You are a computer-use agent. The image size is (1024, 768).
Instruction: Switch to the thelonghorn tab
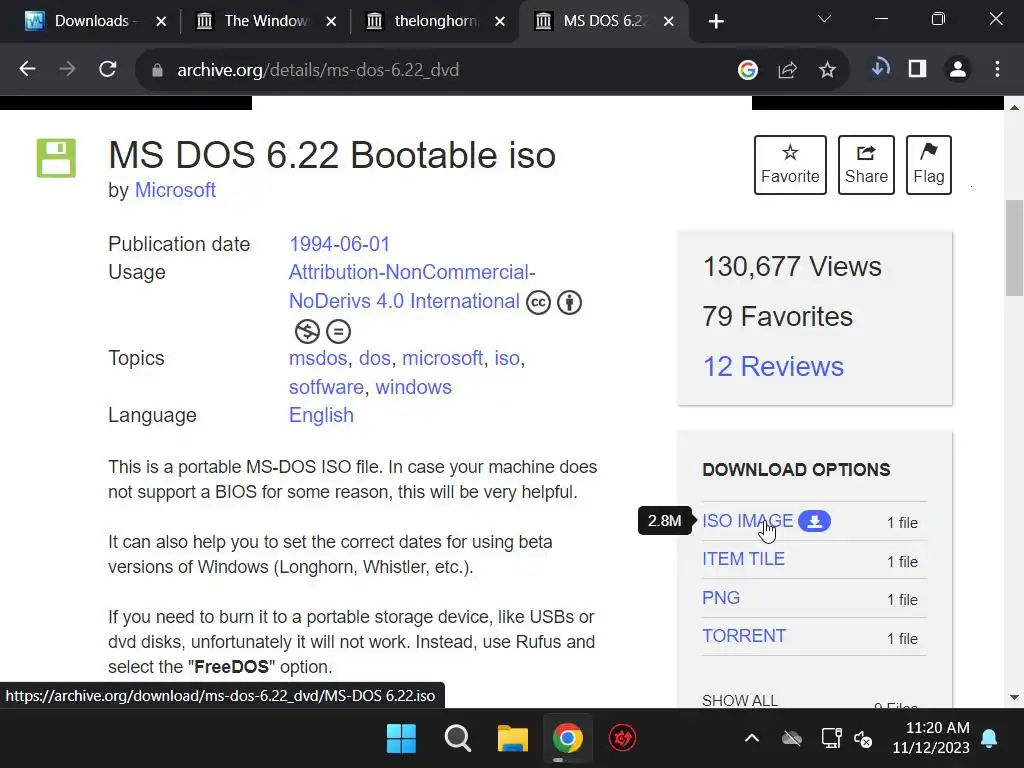427,21
